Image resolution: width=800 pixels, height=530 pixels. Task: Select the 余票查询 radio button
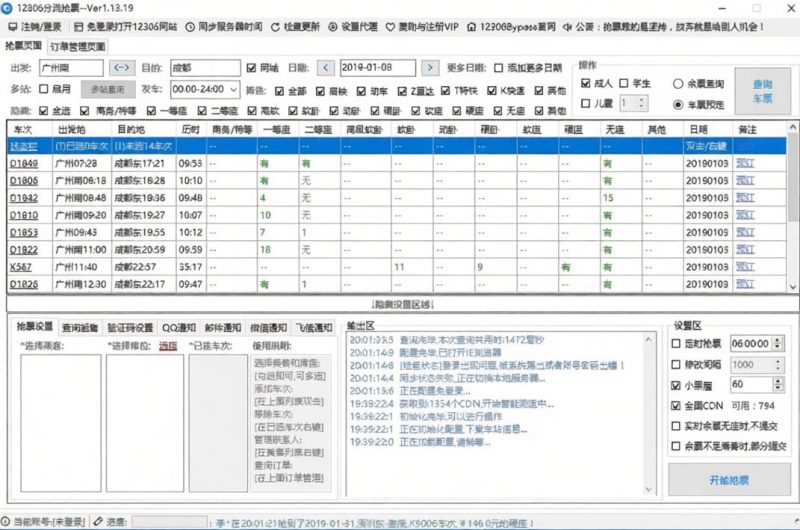pyautogui.click(x=678, y=84)
